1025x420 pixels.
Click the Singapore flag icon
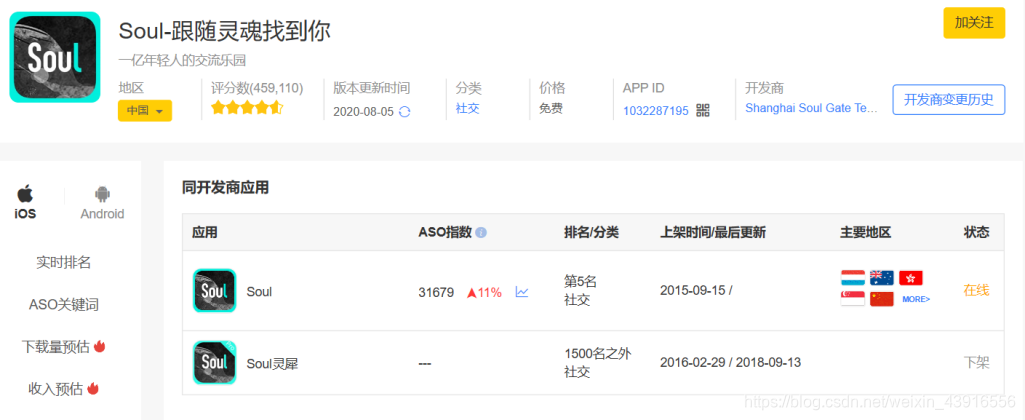(852, 299)
